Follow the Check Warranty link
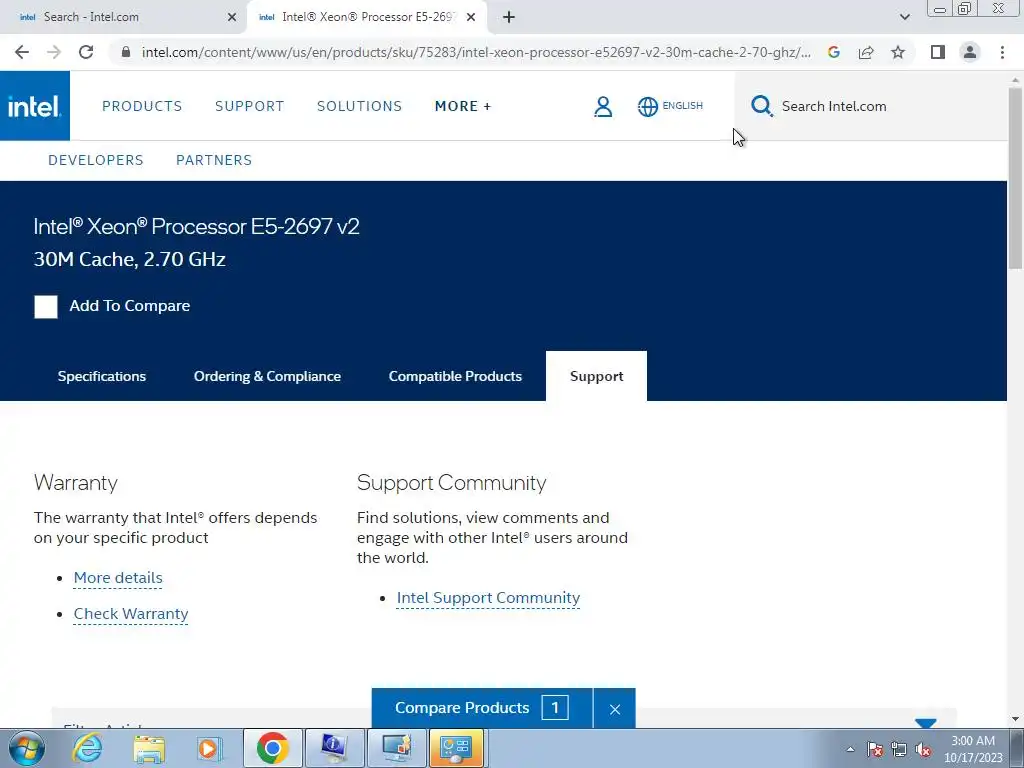Image resolution: width=1024 pixels, height=768 pixels. [x=131, y=614]
